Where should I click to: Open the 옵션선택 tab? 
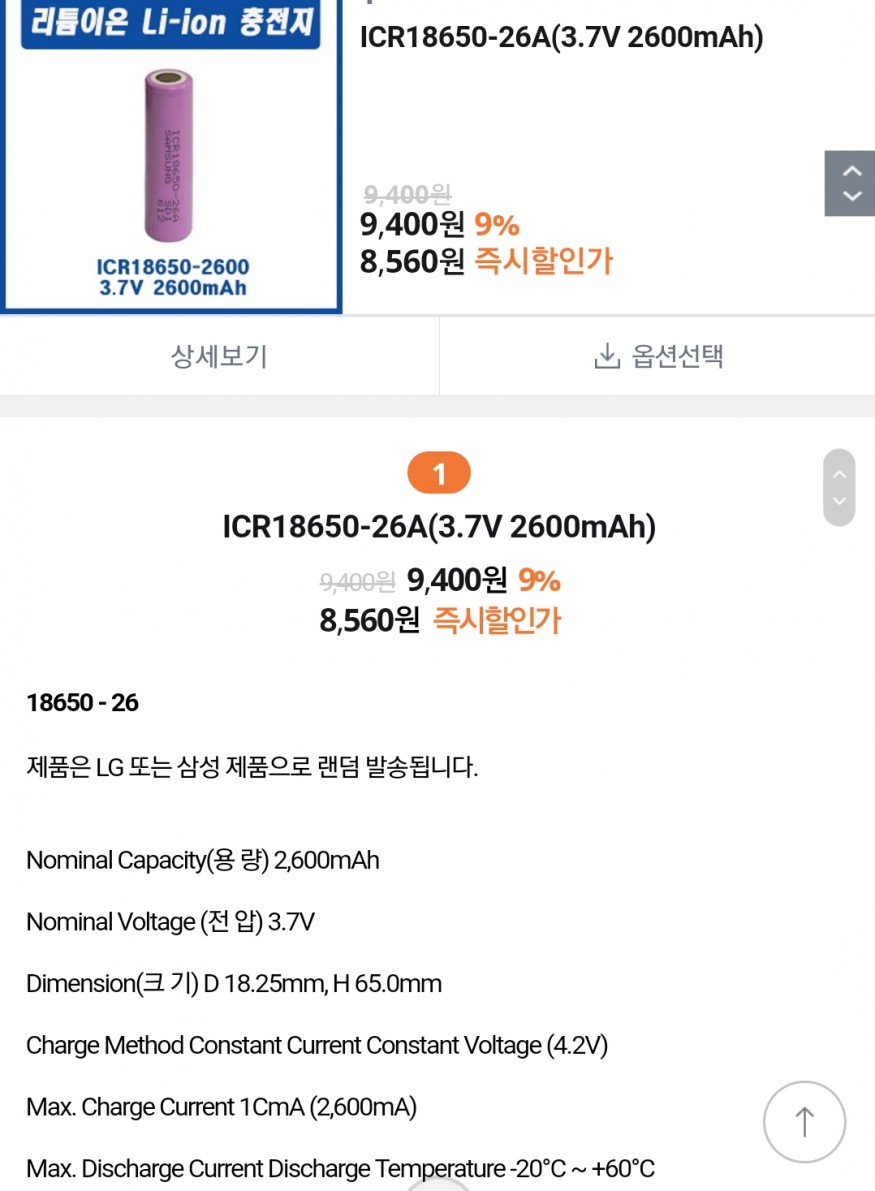658,355
